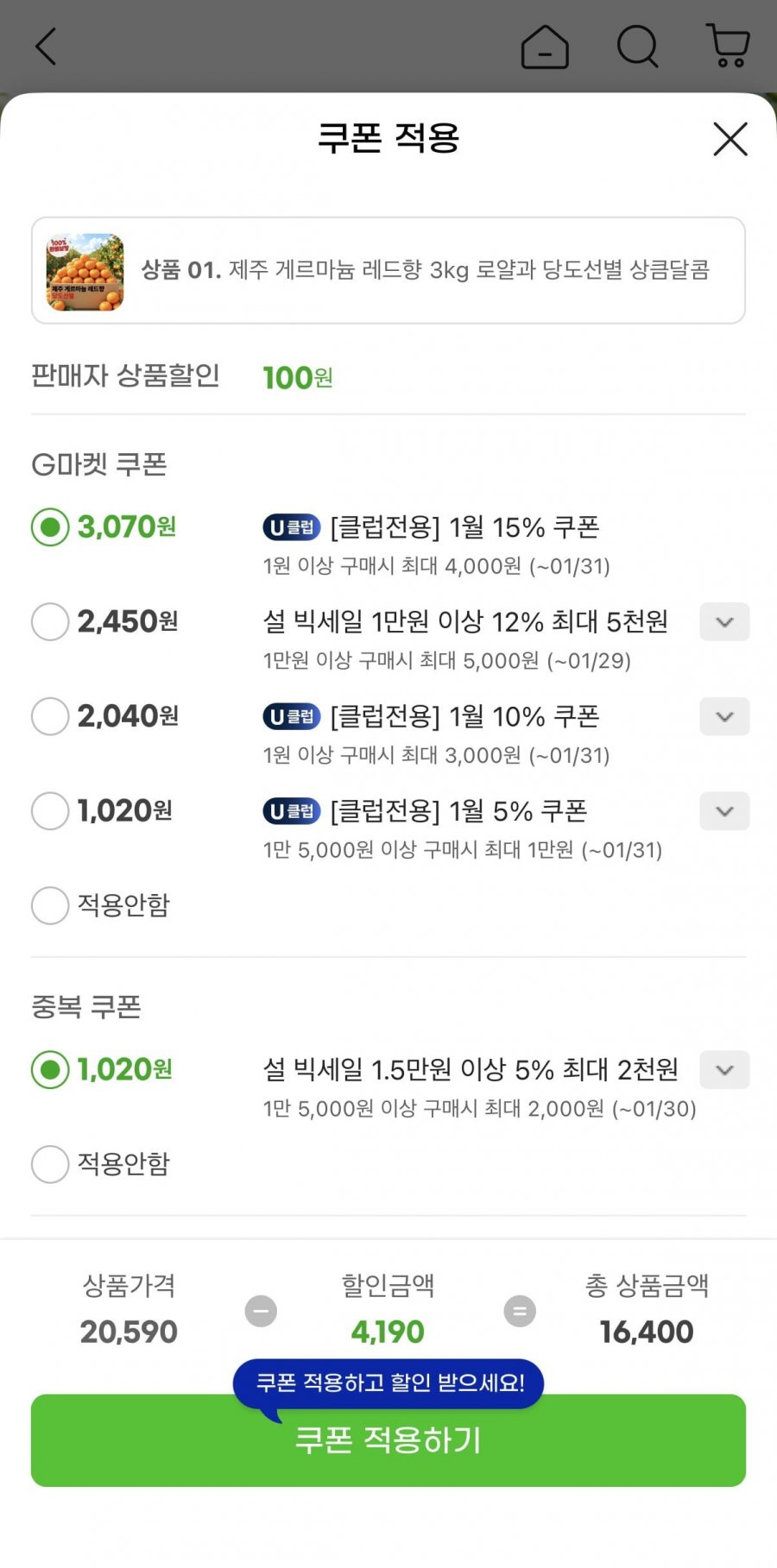The image size is (777, 1568).
Task: Expand 클럽전용 1월 10% coupon details
Action: point(724,717)
